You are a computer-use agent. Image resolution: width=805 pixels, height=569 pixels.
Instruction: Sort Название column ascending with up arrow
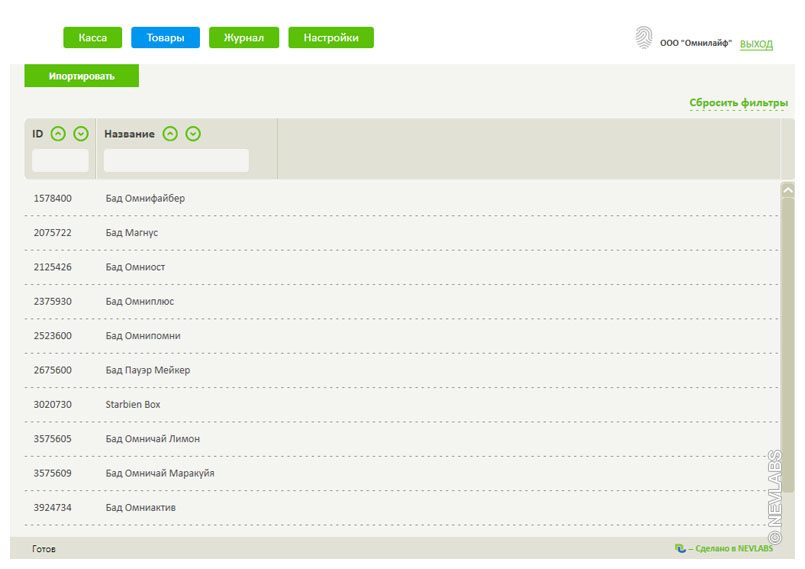tap(170, 134)
